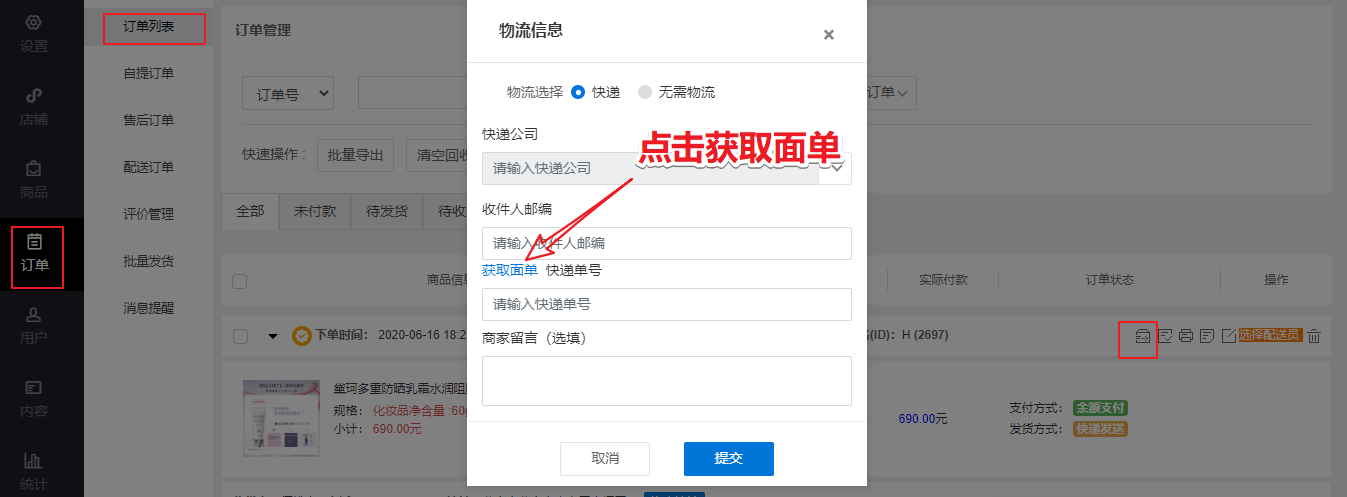Go to 评价管理 menu item

coord(149,214)
